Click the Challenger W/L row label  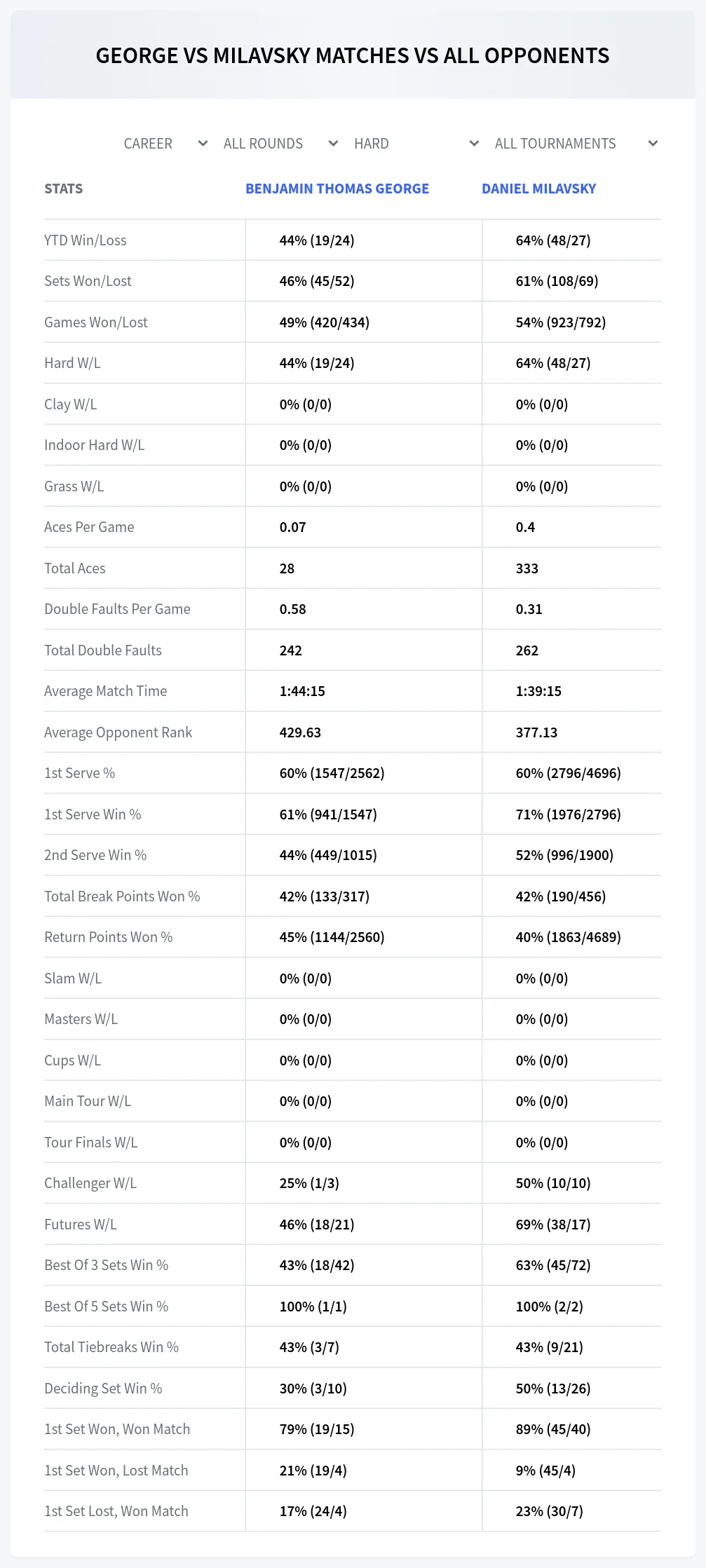(x=90, y=1183)
